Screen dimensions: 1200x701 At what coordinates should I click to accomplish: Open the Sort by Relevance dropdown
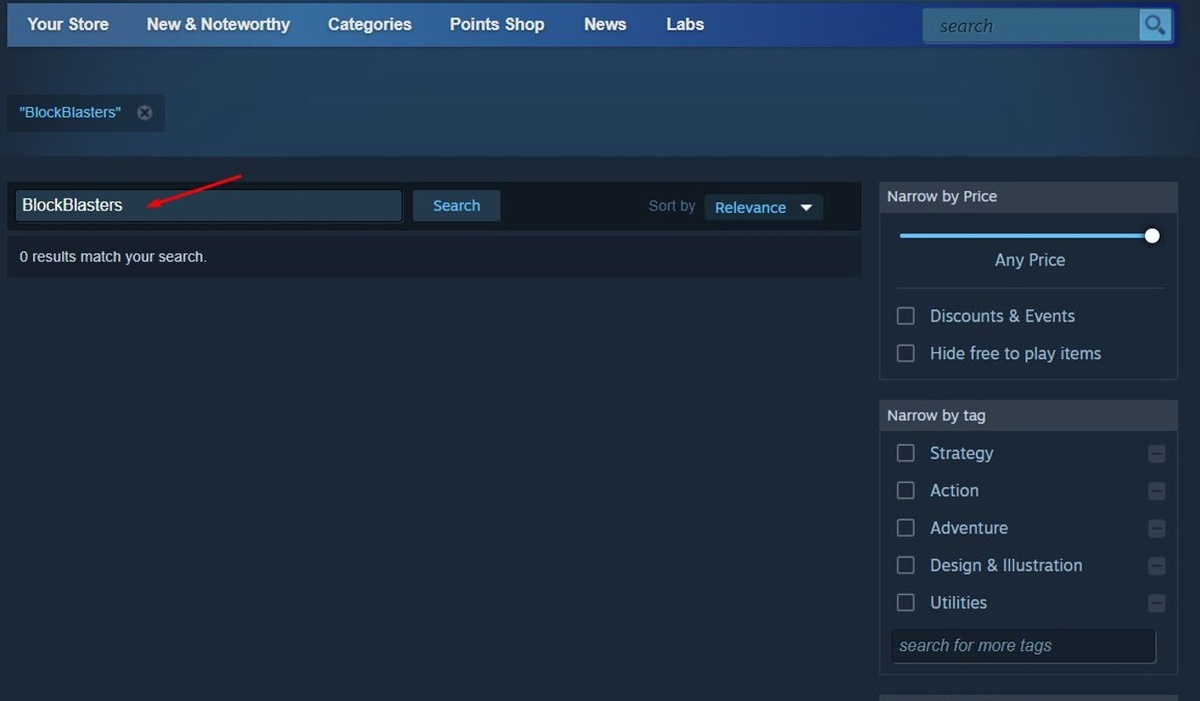[764, 207]
